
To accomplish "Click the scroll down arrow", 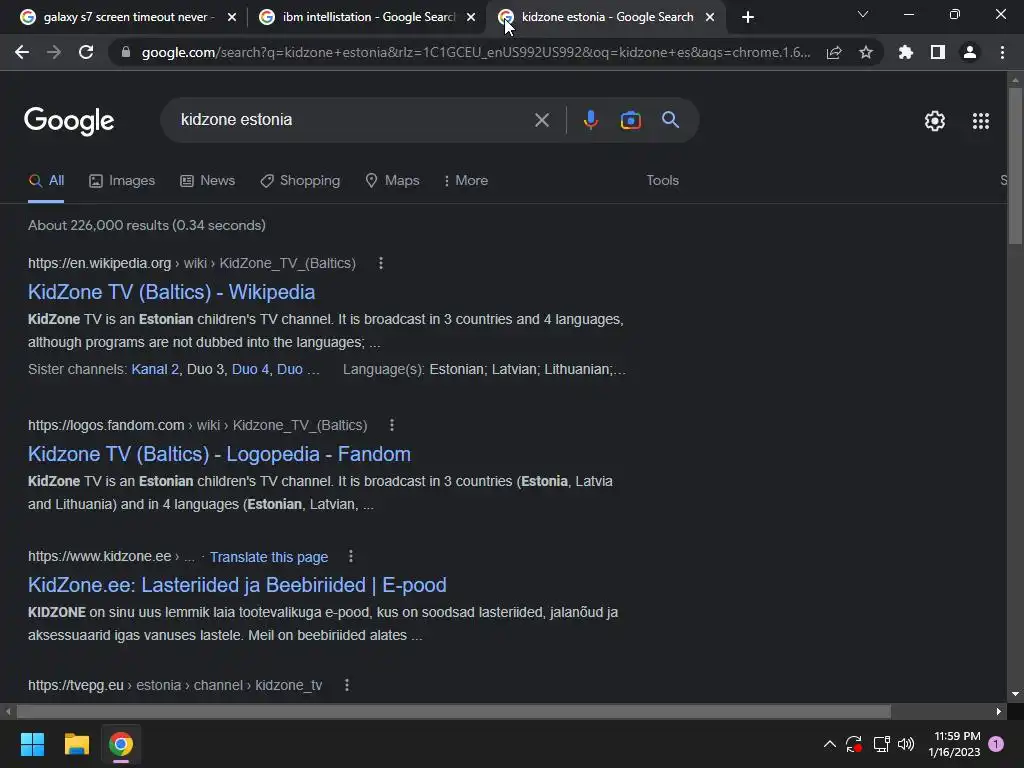I will 1015,694.
